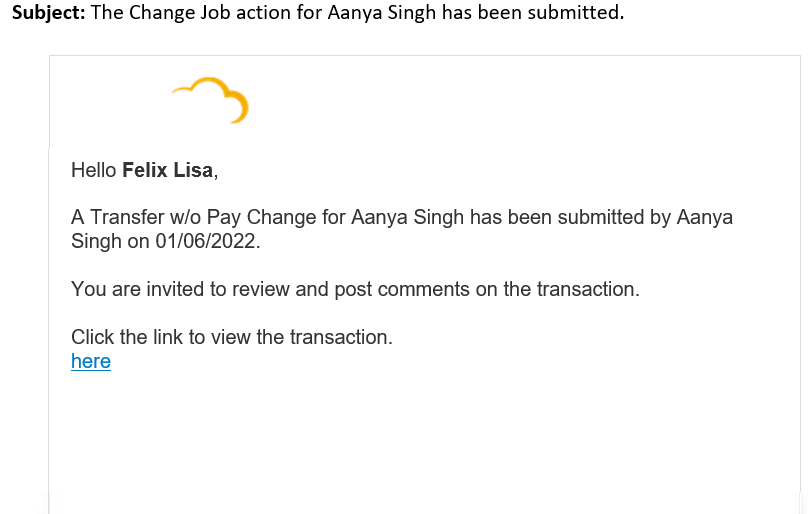808x514 pixels.
Task: Click the bold recipient name 'Felix Lisa'
Action: (x=167, y=170)
